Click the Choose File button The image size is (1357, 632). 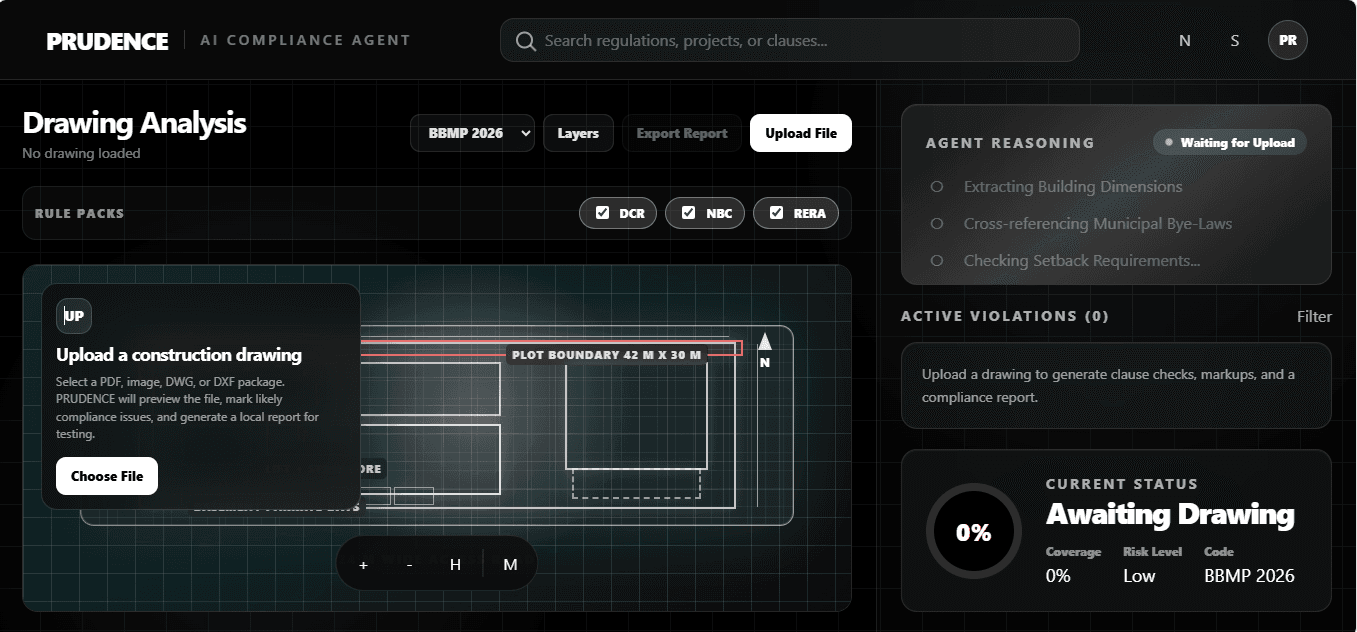tap(107, 476)
